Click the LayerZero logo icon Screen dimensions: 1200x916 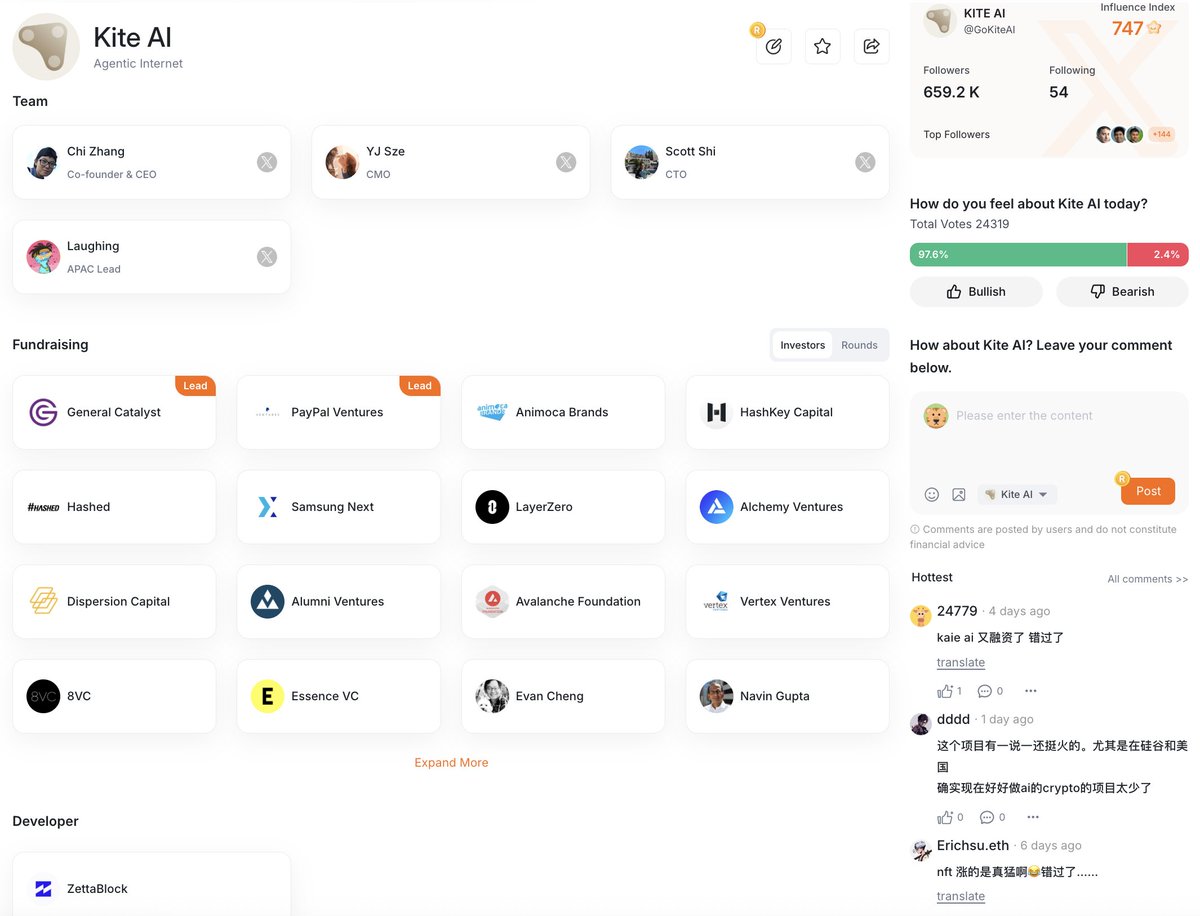click(492, 507)
